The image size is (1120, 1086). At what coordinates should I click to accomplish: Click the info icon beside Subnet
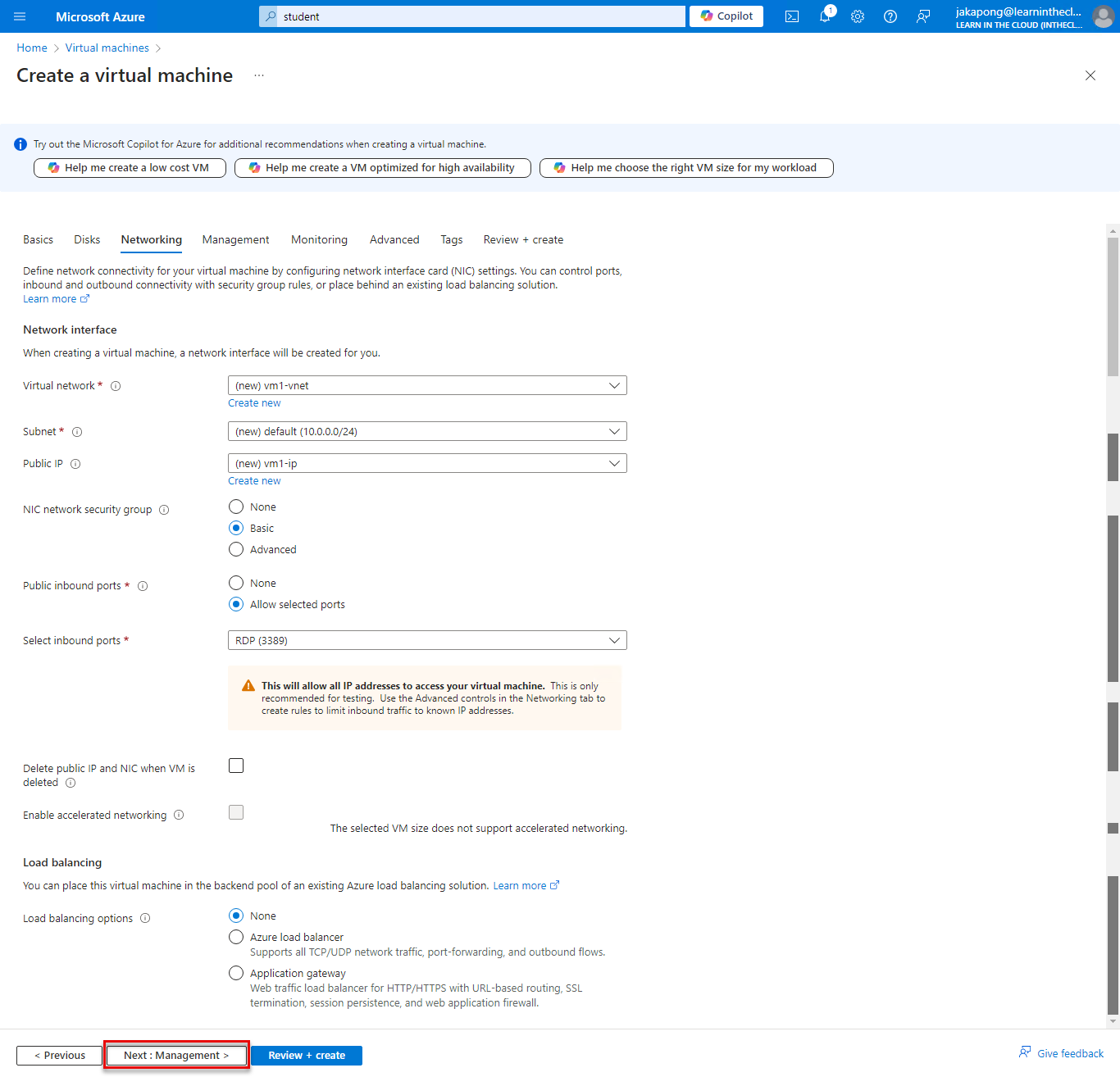coord(77,432)
